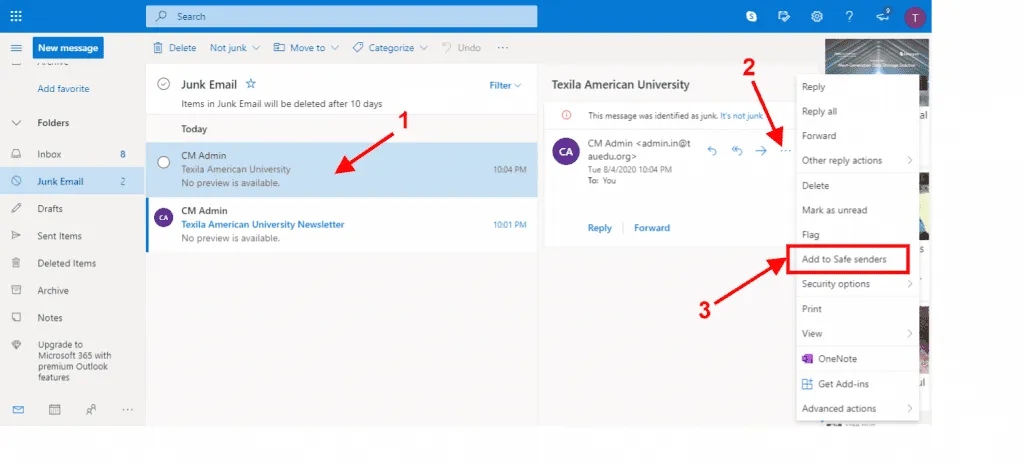Viewport: 1024px width, 468px height.
Task: Select Add to Safe senders
Action: (857, 259)
